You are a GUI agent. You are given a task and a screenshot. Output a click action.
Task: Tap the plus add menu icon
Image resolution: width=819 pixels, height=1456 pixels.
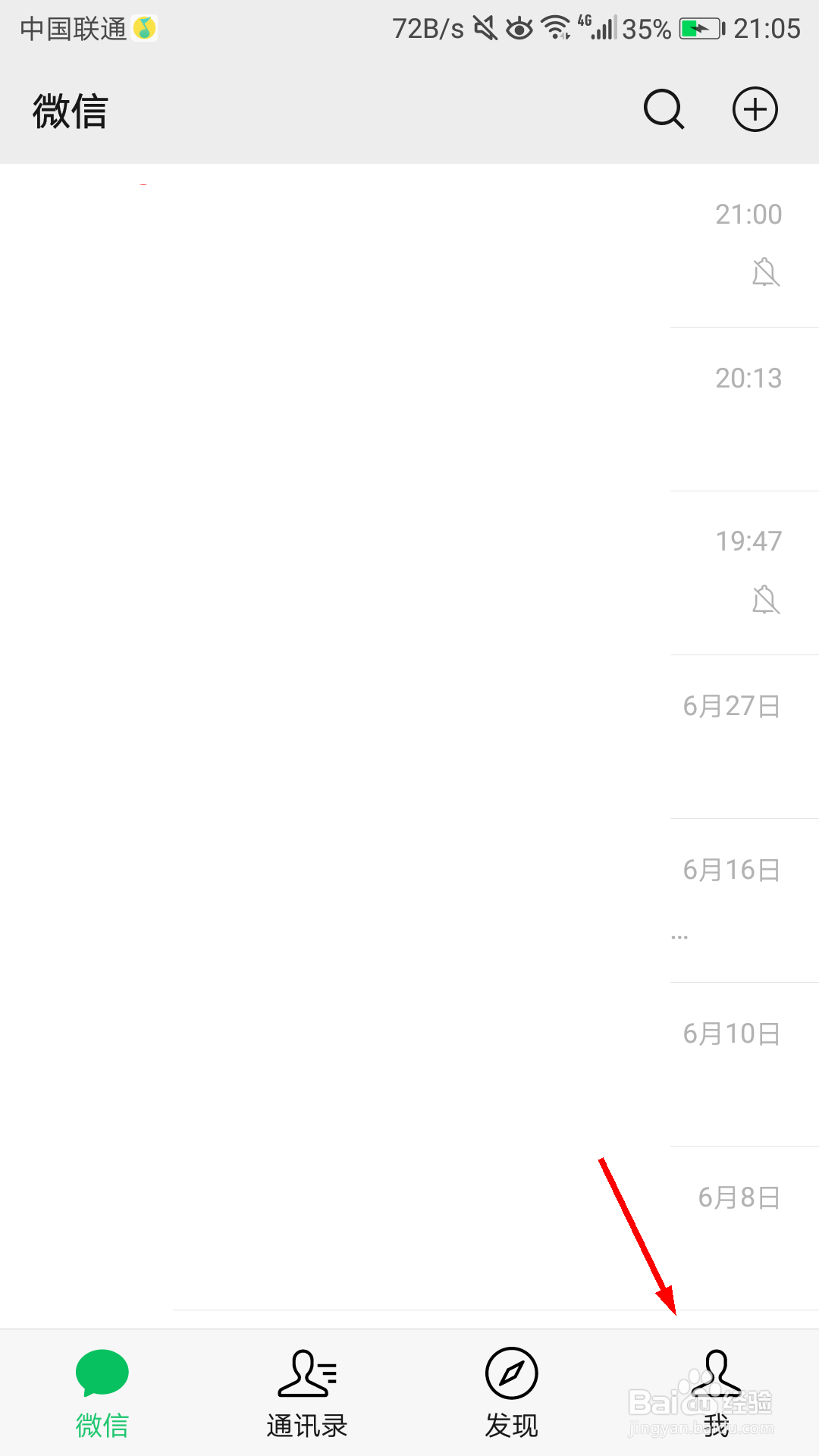click(x=755, y=110)
